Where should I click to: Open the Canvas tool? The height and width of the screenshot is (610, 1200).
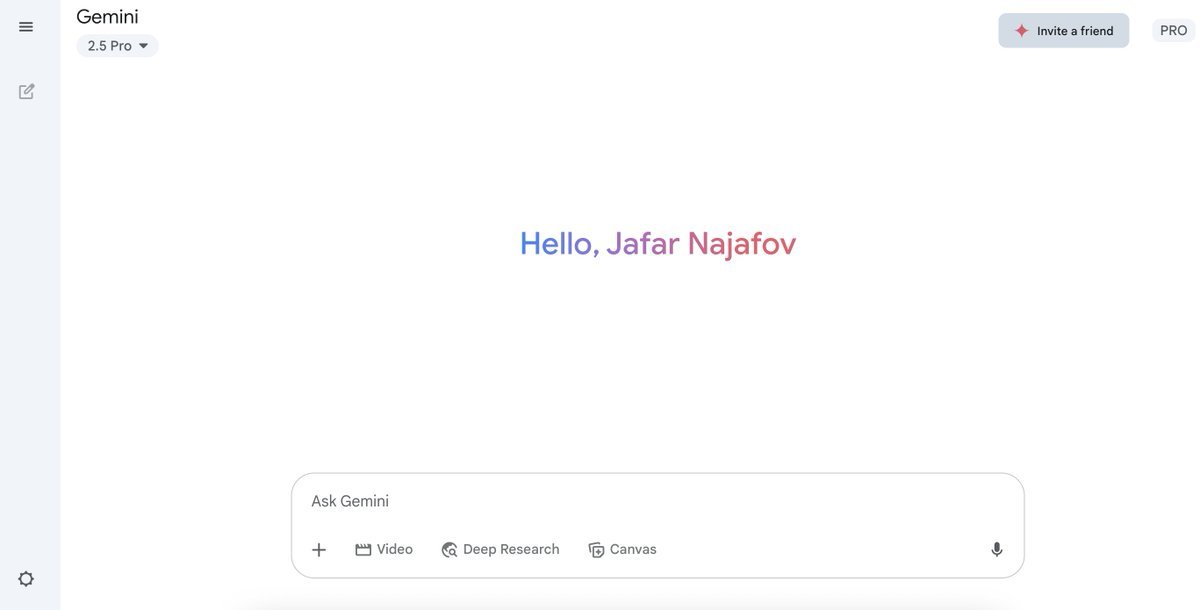coord(622,549)
